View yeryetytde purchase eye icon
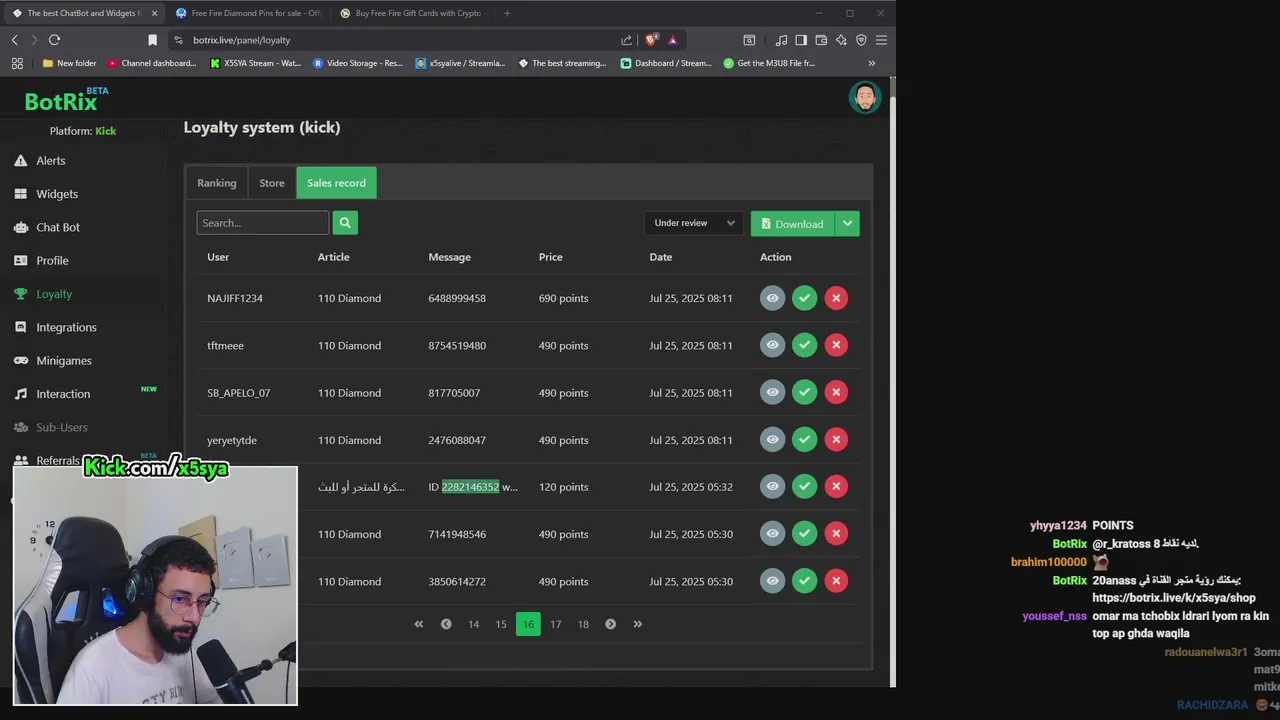The image size is (1280, 720). pyautogui.click(x=772, y=439)
